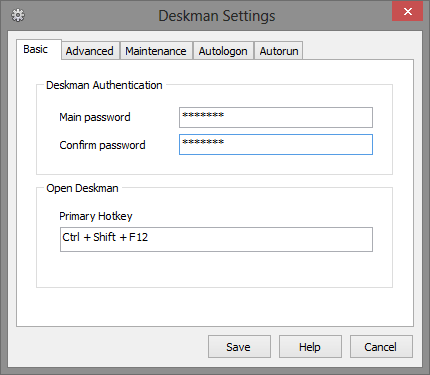Open Help for Deskman Settings
The height and width of the screenshot is (375, 430).
tap(310, 347)
